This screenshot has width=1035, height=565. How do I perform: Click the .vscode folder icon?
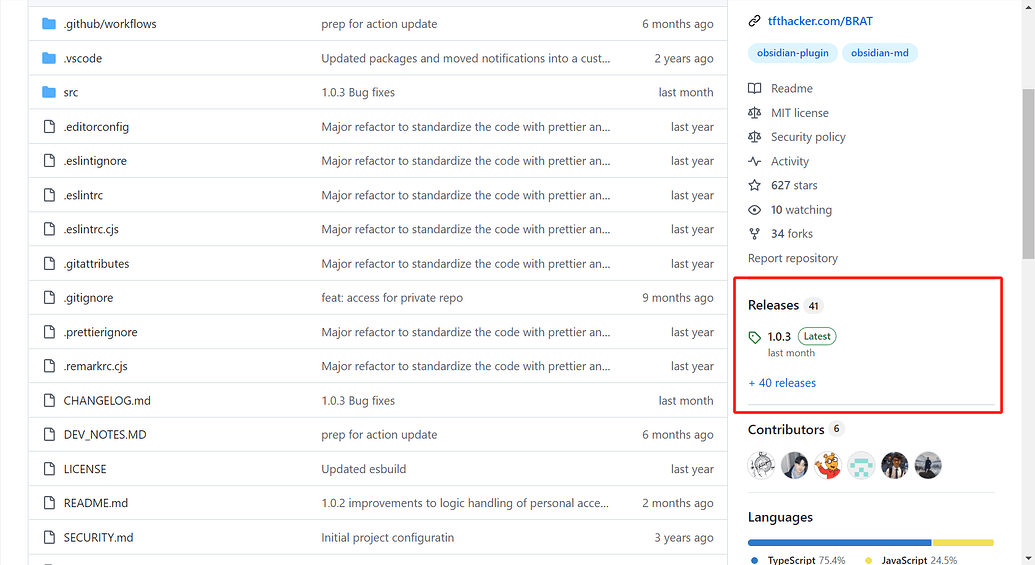pos(49,58)
